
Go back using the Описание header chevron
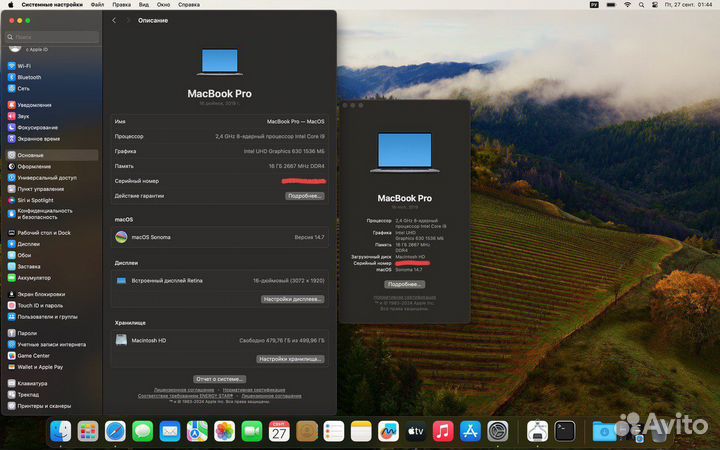pos(114,20)
